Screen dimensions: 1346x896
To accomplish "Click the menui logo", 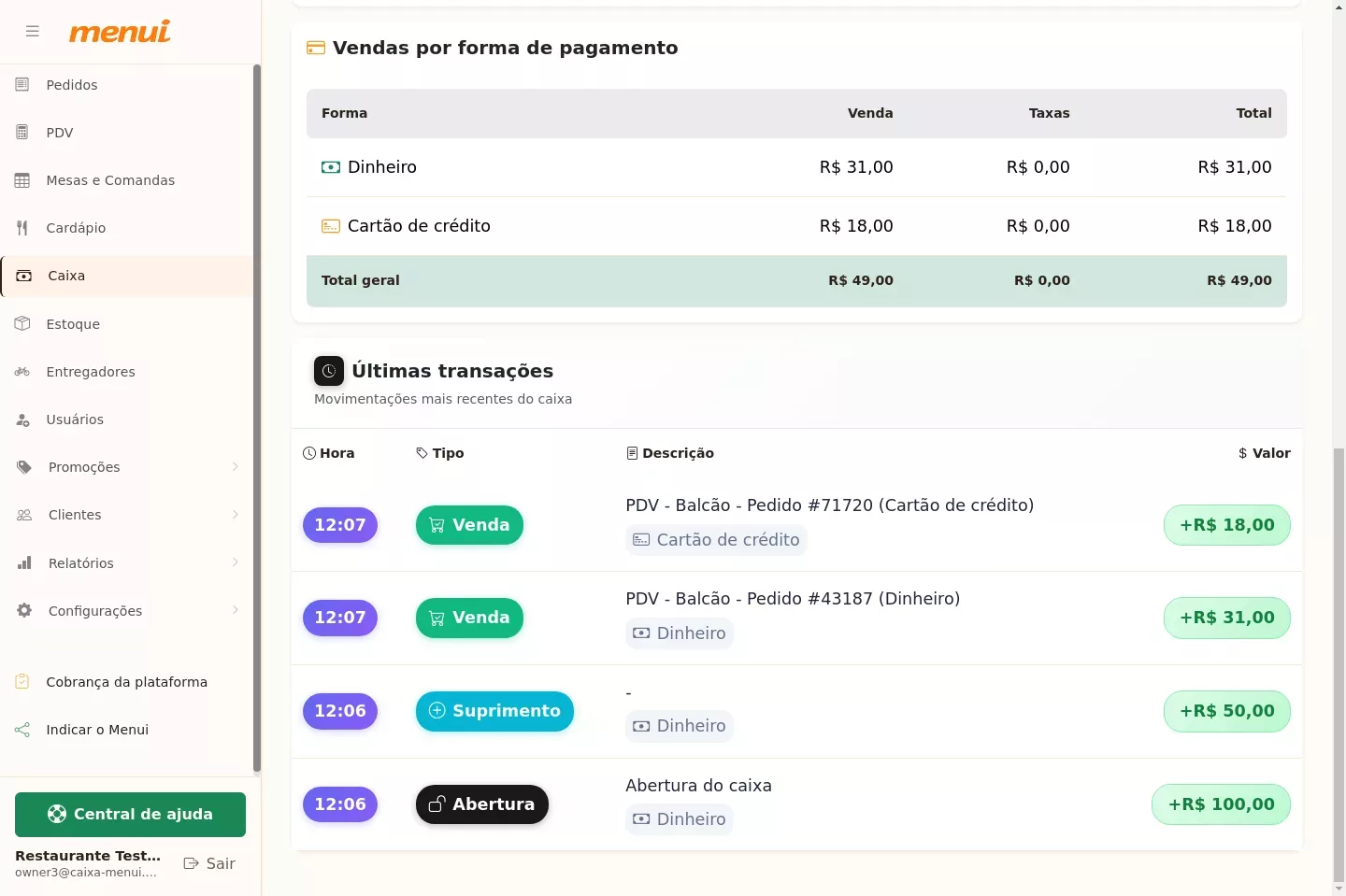I will click(x=120, y=32).
